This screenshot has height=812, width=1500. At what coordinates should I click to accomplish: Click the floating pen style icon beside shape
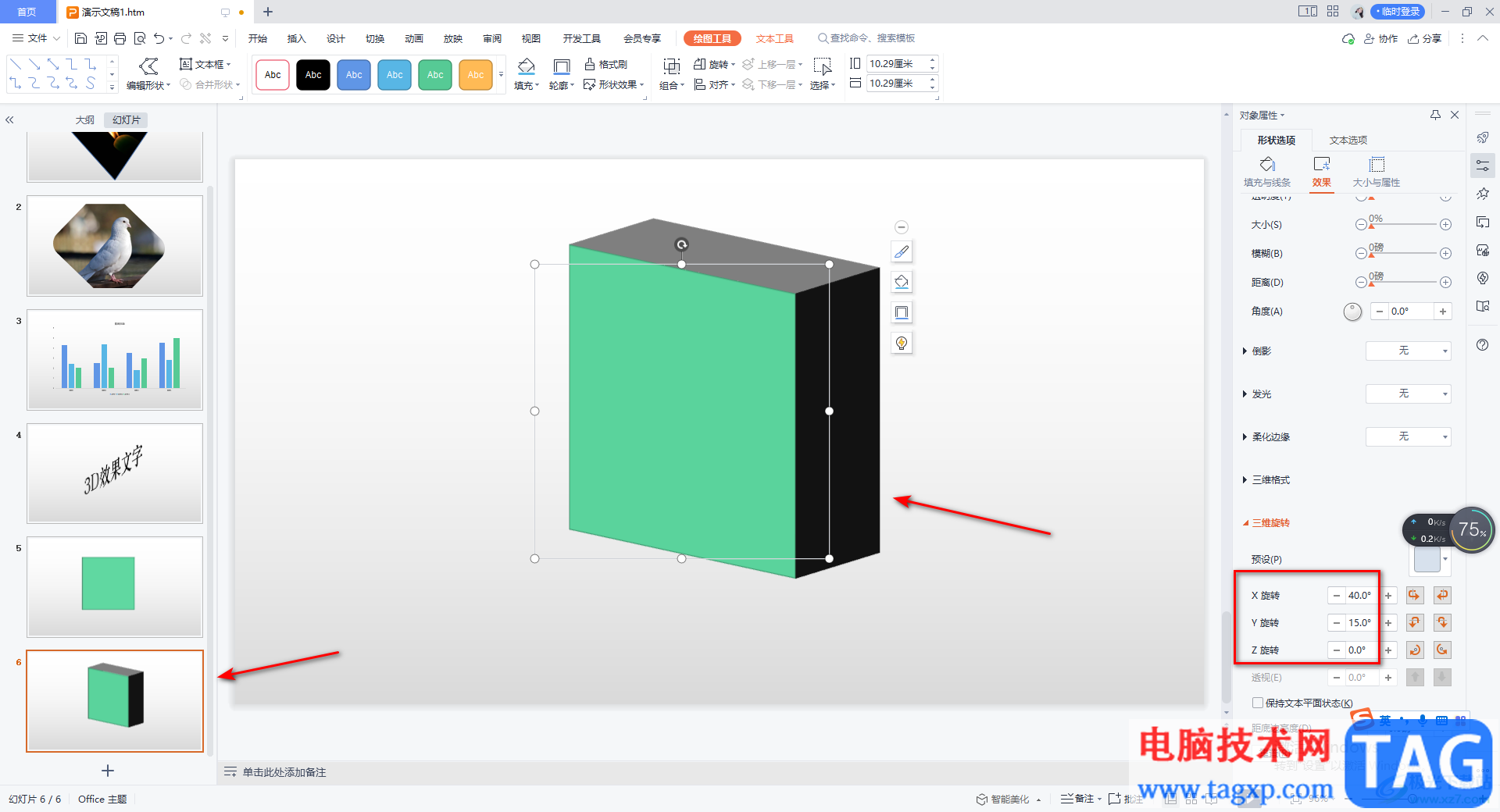[x=902, y=251]
